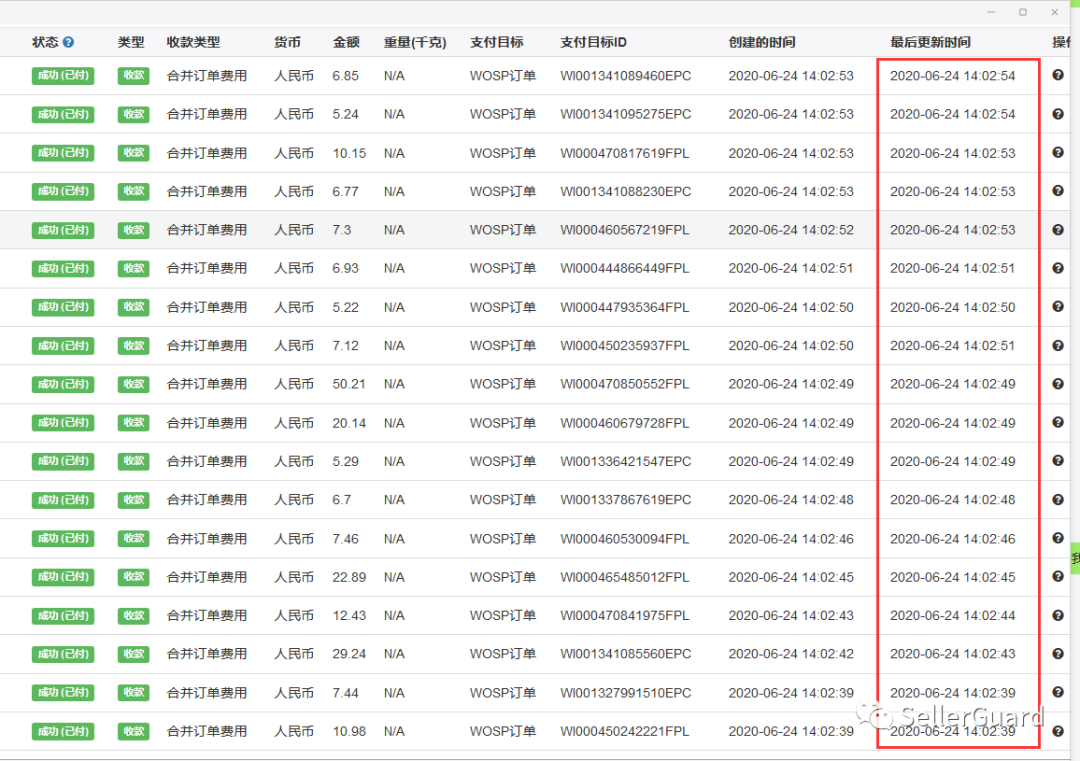1080x761 pixels.
Task: Click the 状态 column header
Action: (x=45, y=42)
